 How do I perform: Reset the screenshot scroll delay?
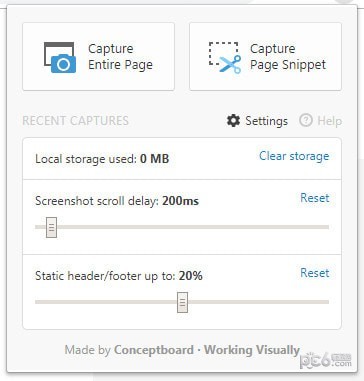pyautogui.click(x=315, y=198)
